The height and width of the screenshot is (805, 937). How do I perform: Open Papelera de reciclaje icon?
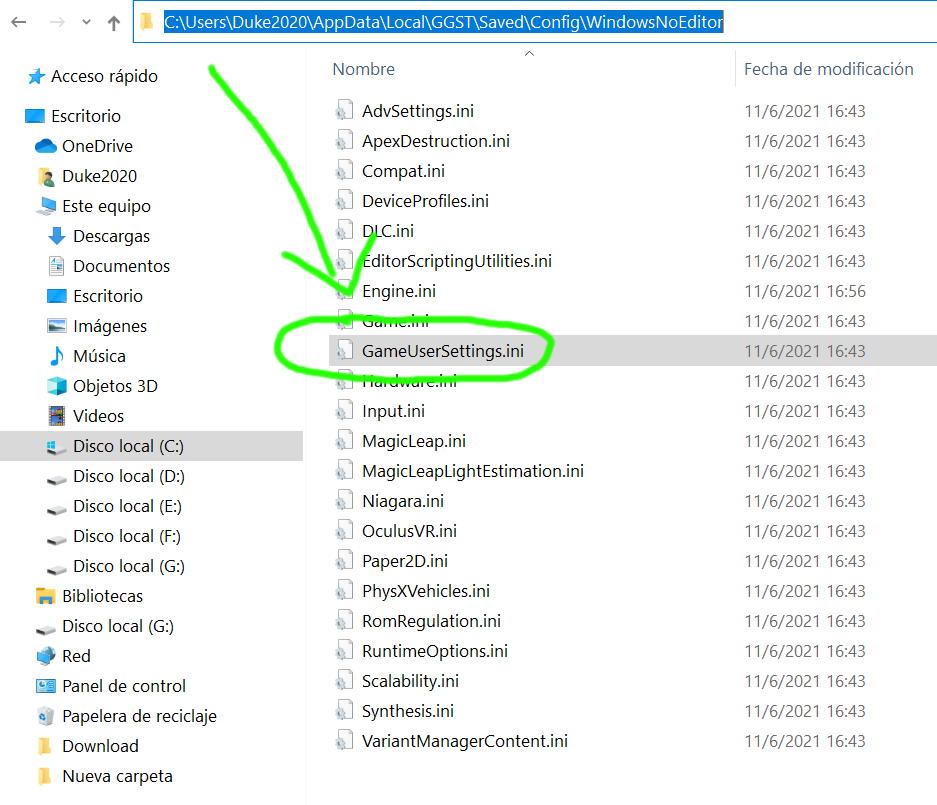click(46, 716)
